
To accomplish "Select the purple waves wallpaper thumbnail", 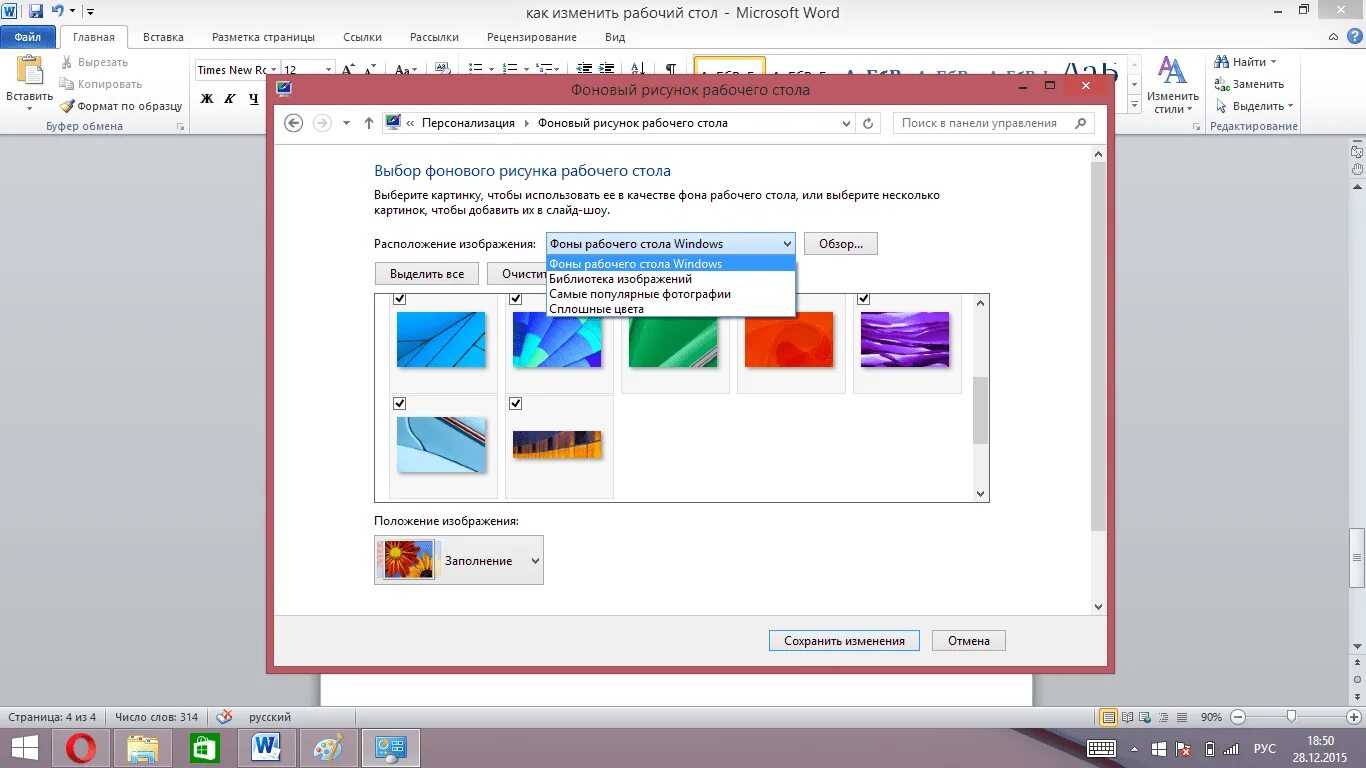I will coord(905,339).
